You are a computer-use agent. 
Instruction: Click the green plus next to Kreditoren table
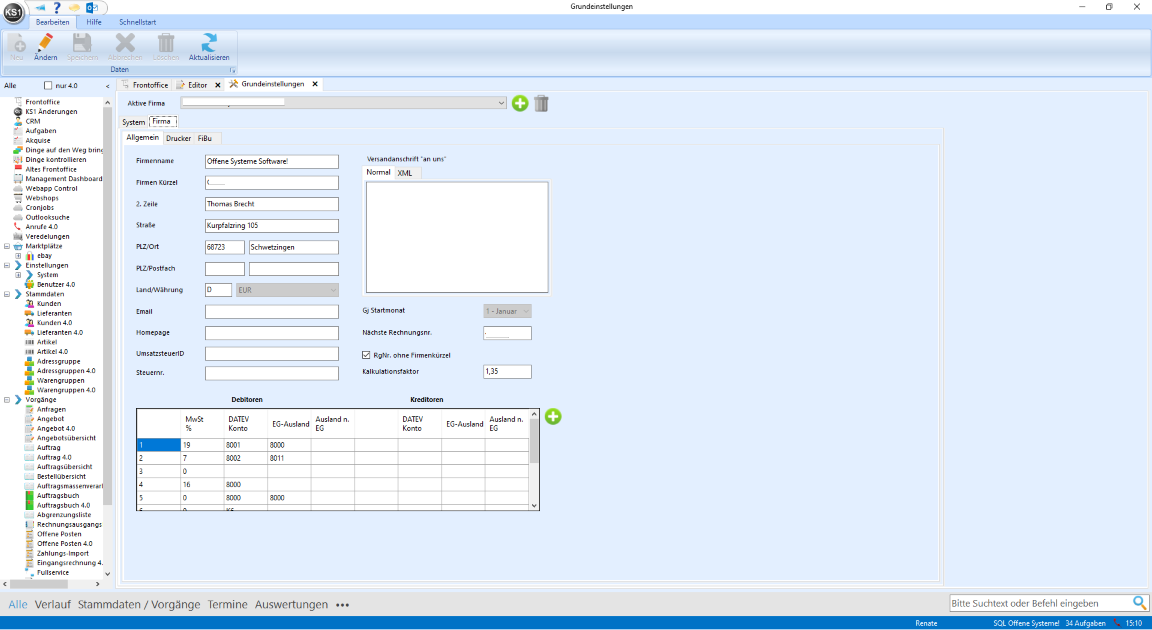click(553, 416)
